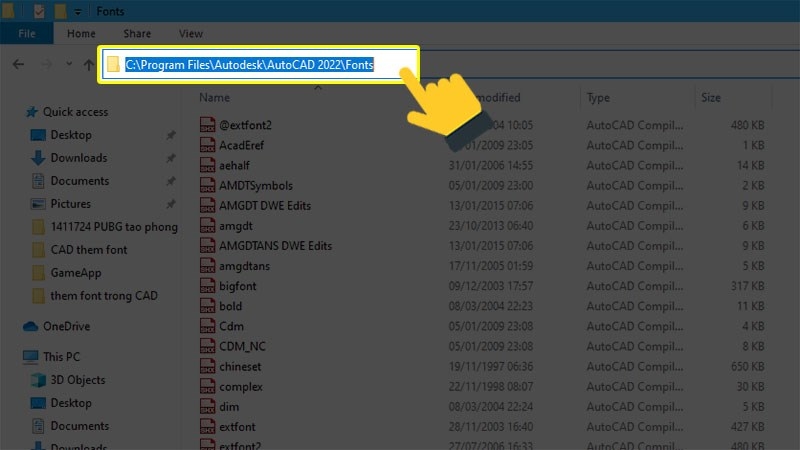800x450 pixels.
Task: Open the File ribbon tab
Action: click(27, 34)
